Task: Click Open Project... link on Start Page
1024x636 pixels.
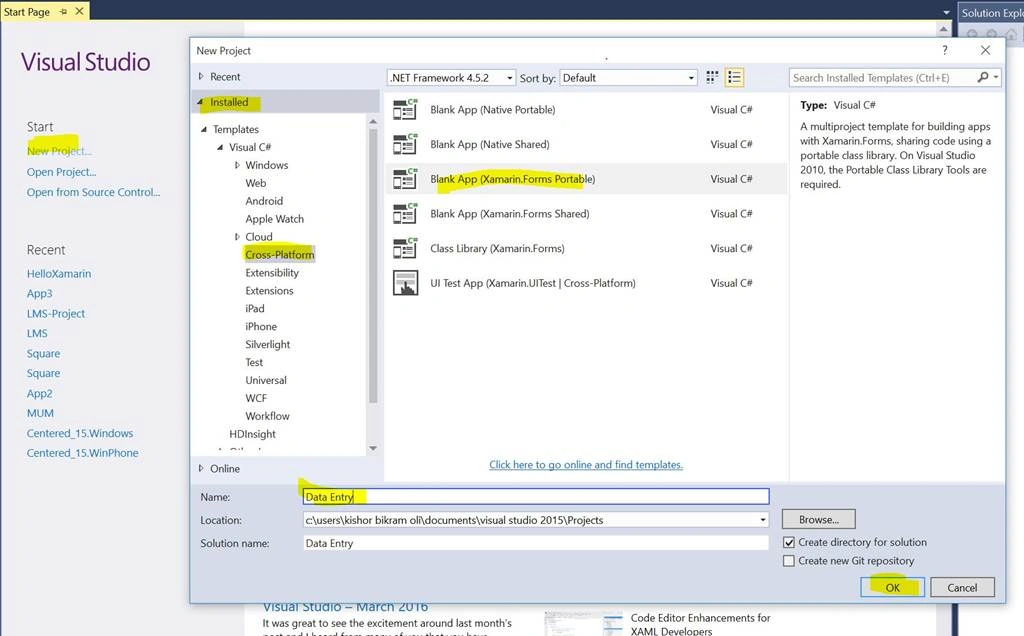Action: (x=61, y=172)
